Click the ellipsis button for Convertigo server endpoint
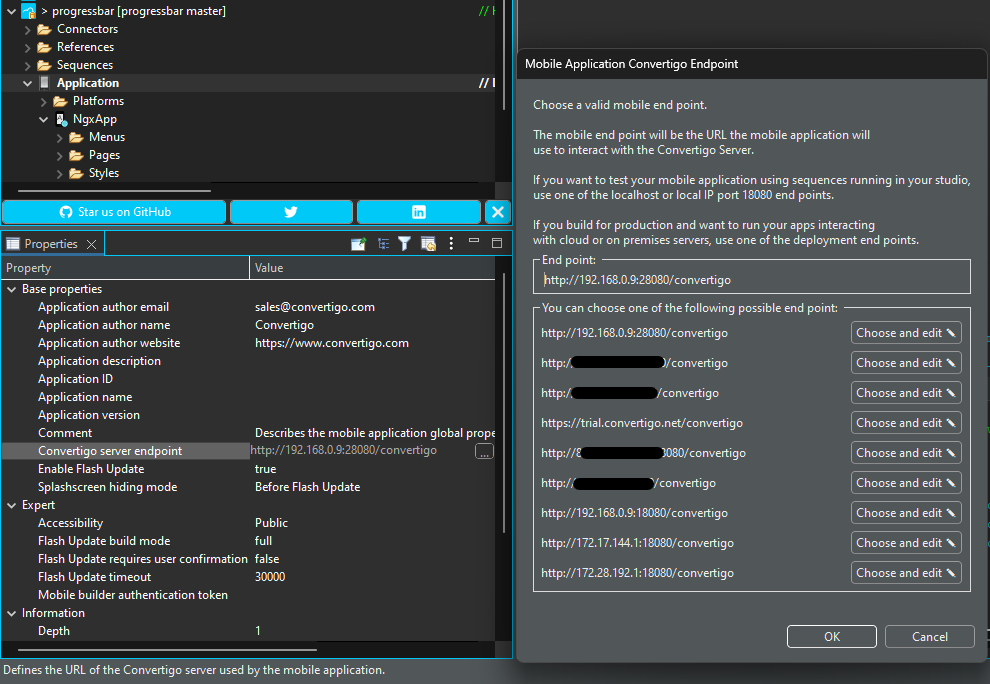This screenshot has width=990, height=684. [484, 452]
